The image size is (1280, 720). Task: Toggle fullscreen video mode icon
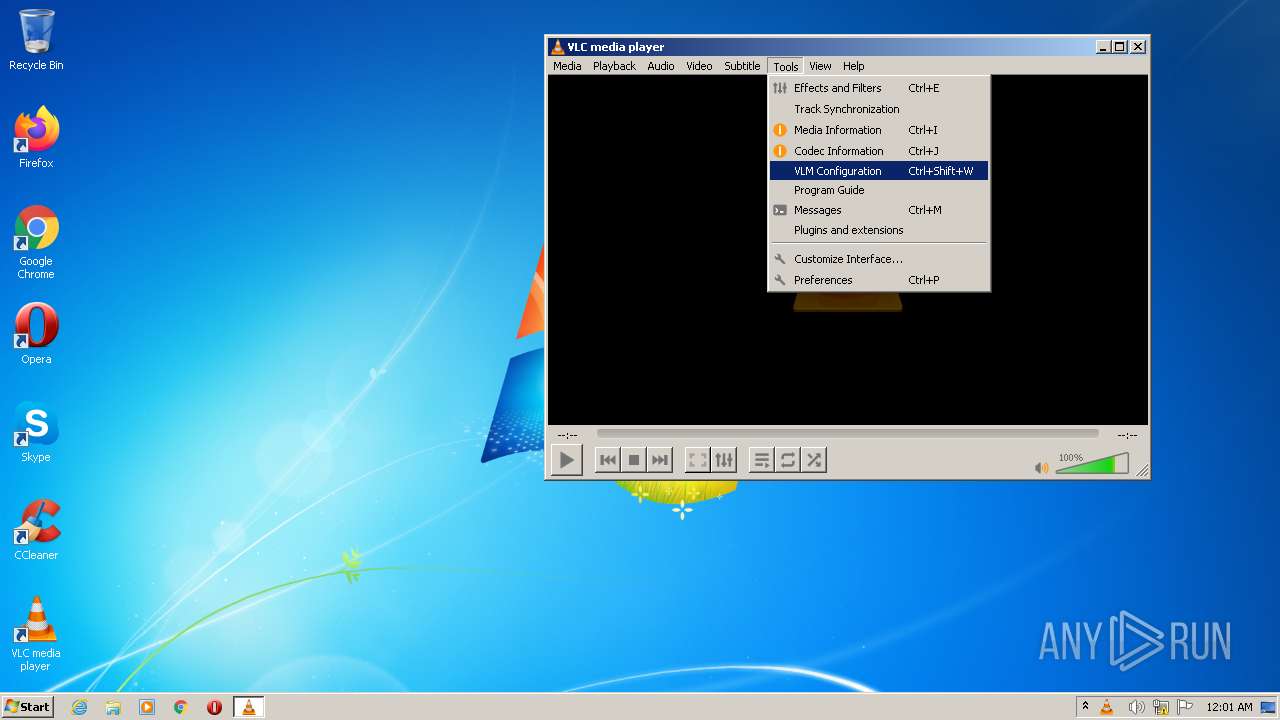(x=698, y=460)
